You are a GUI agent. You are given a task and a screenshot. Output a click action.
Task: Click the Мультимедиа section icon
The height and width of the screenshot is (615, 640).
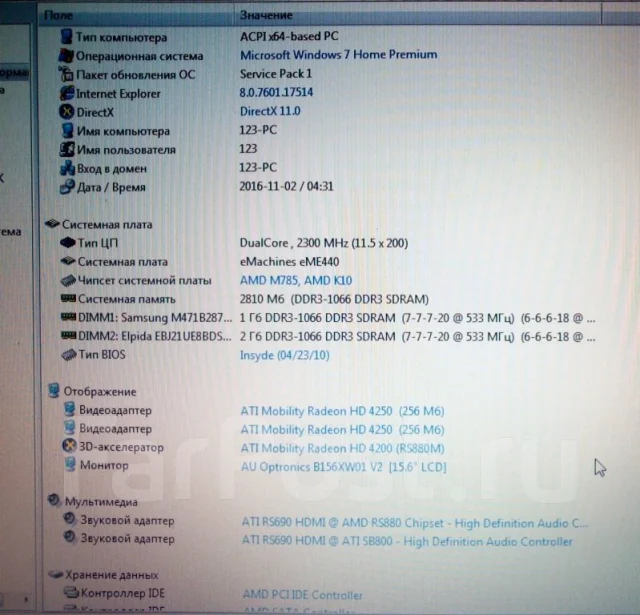[54, 500]
